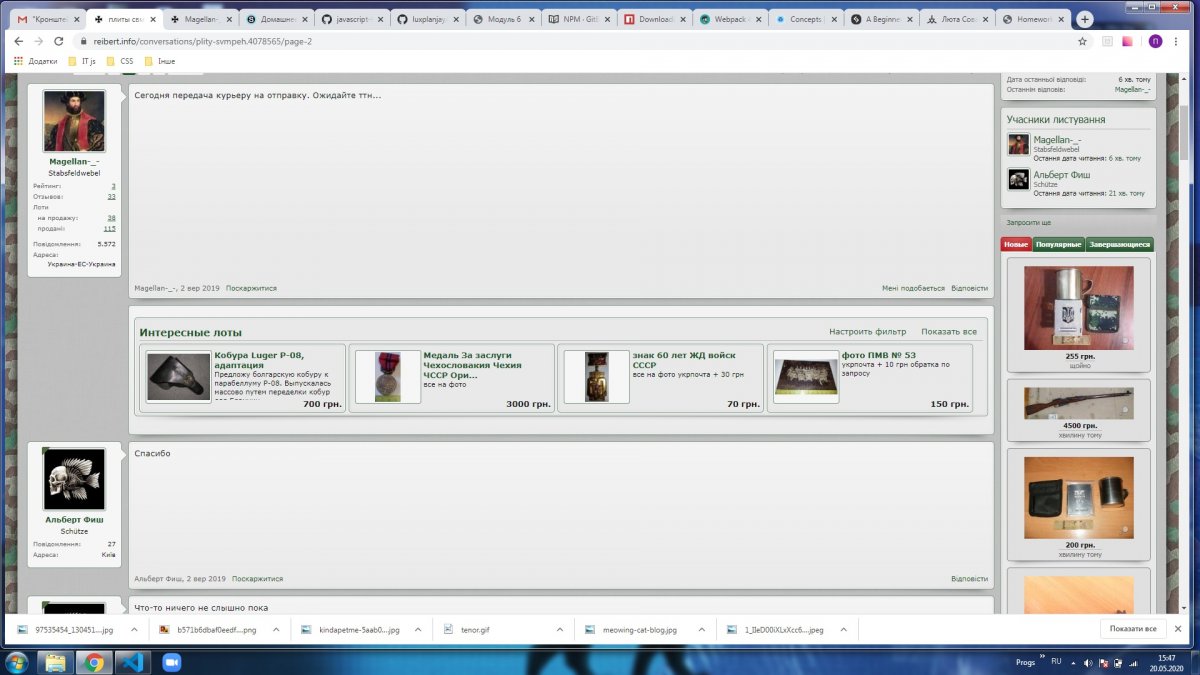This screenshot has height=675, width=1200.
Task: Open Magellan-_- avatar in the first post
Action: click(x=74, y=121)
